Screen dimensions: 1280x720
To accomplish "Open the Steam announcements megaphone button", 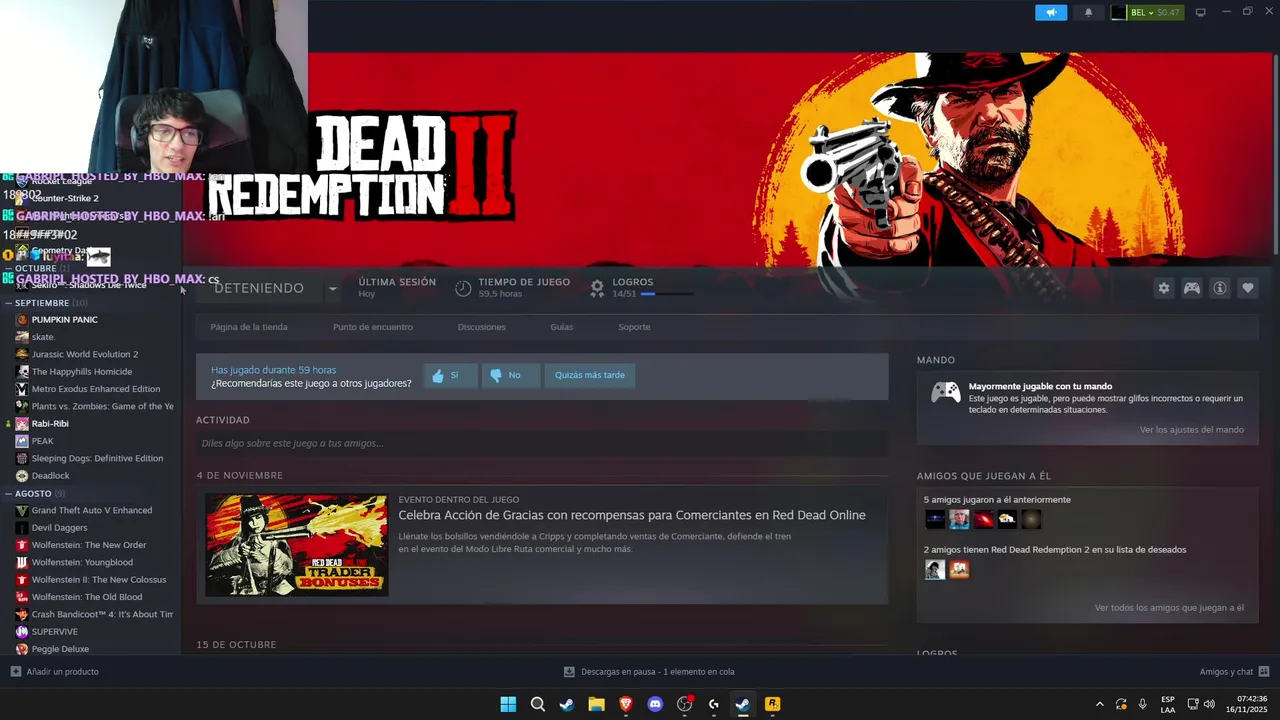I will pos(1051,12).
